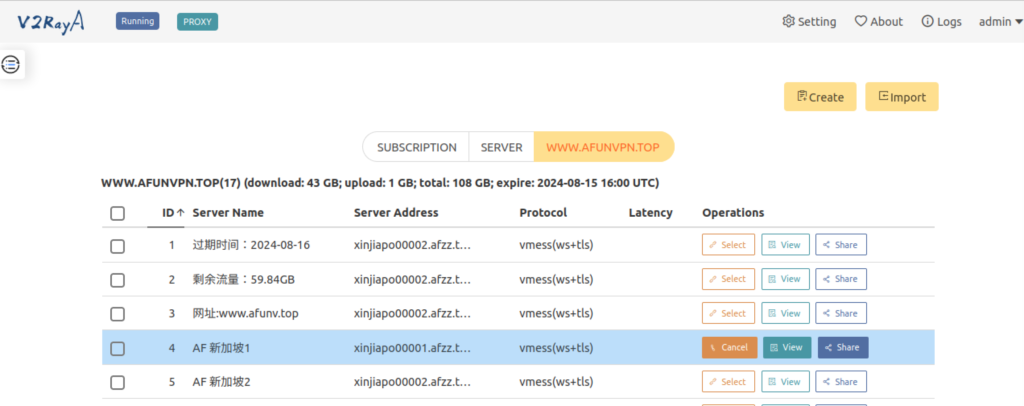Expand the admin account dropdown
The image size is (1024, 406).
click(x=1000, y=22)
